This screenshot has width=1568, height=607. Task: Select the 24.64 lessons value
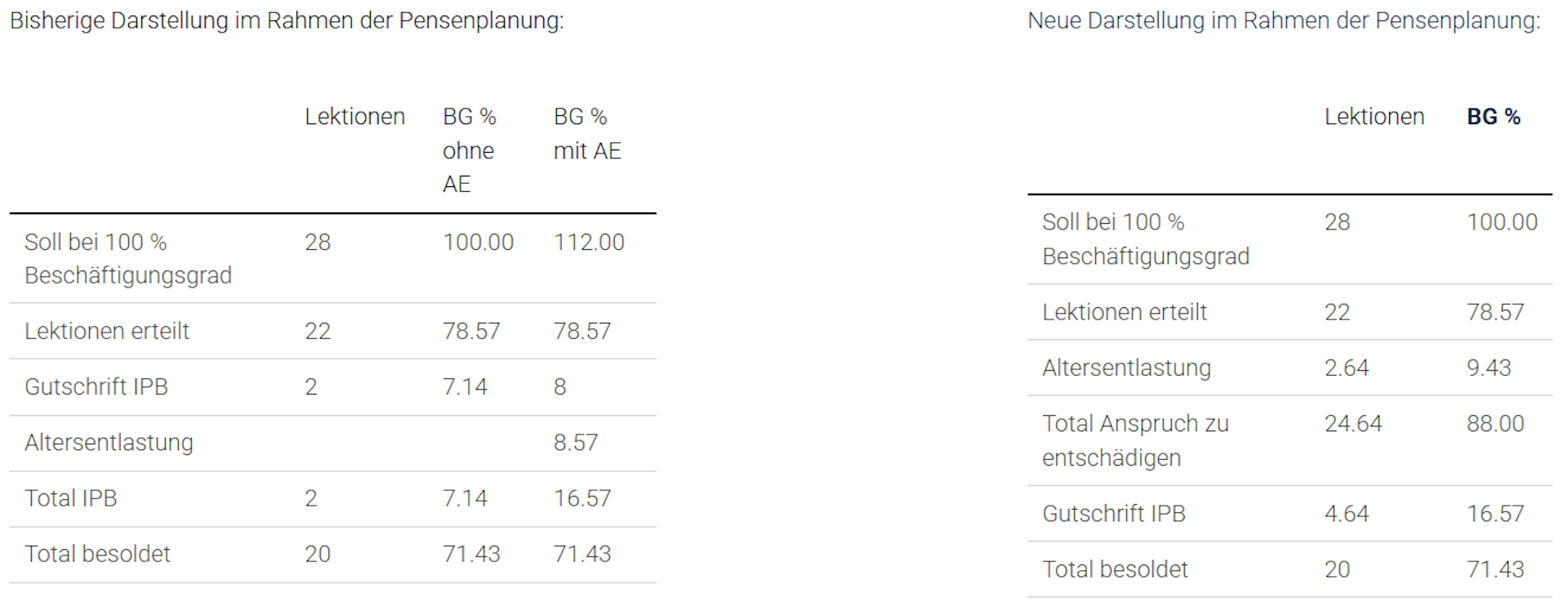(x=1352, y=423)
